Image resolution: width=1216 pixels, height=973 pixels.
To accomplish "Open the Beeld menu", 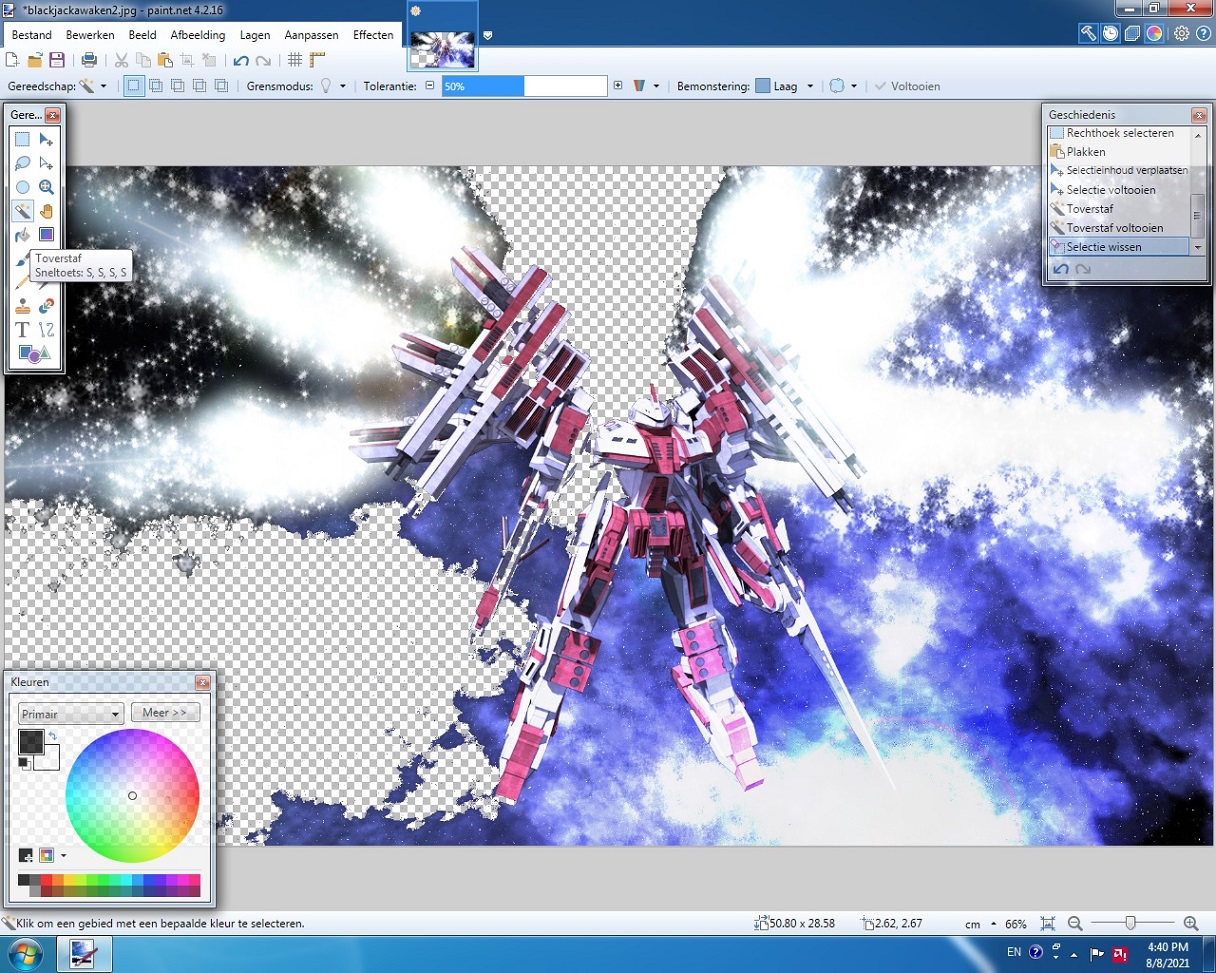I will 142,35.
